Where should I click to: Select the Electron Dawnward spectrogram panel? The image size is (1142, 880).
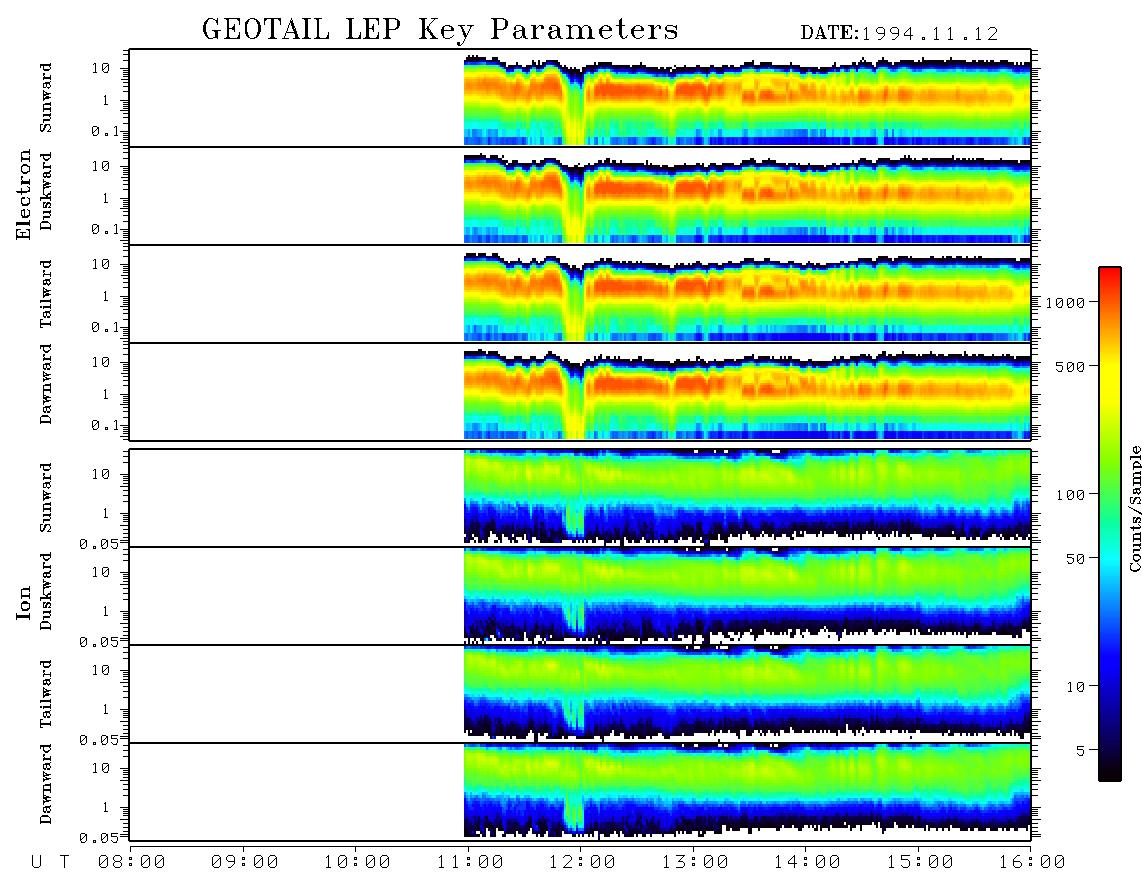tap(580, 391)
